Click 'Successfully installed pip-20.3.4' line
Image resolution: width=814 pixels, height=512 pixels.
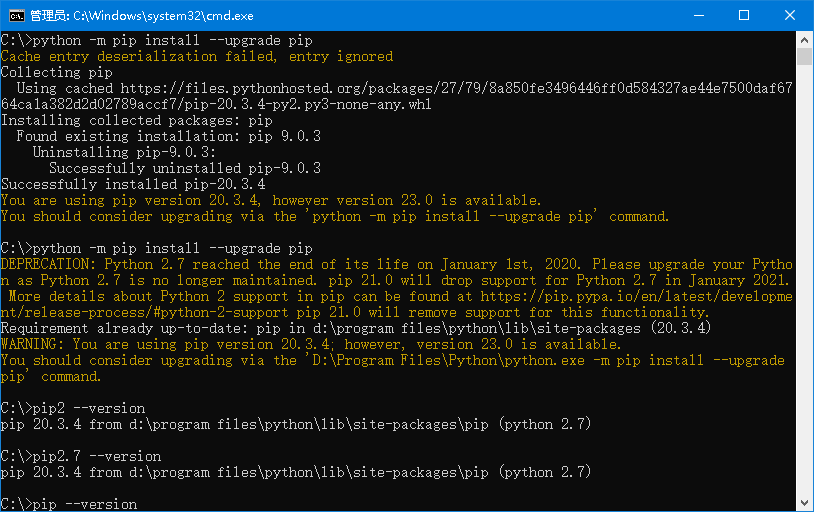click(x=133, y=184)
